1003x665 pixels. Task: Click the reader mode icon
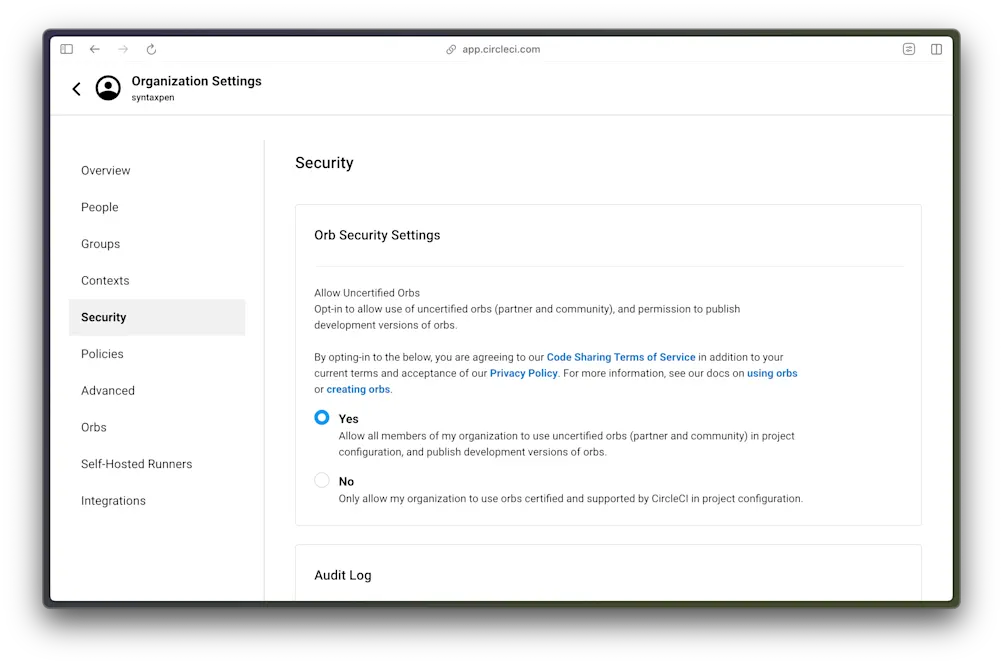(908, 49)
